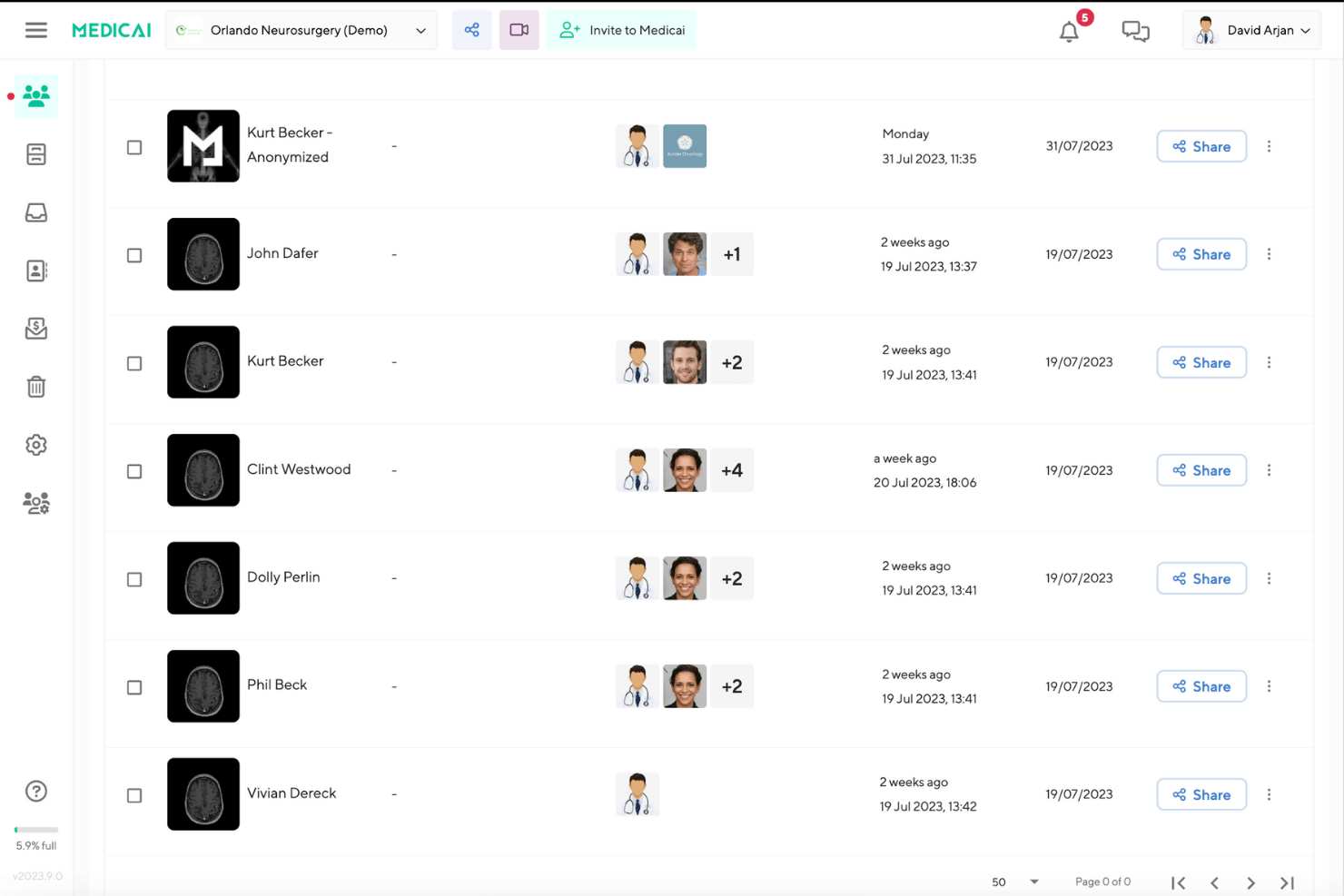Open the Orlando Neurosurgery workspace dropdown

coord(300,30)
